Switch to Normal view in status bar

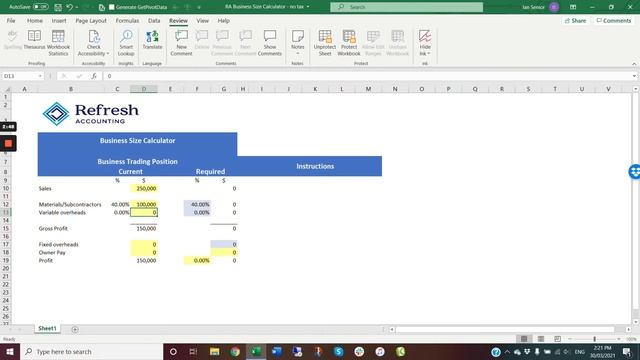[x=524, y=339]
